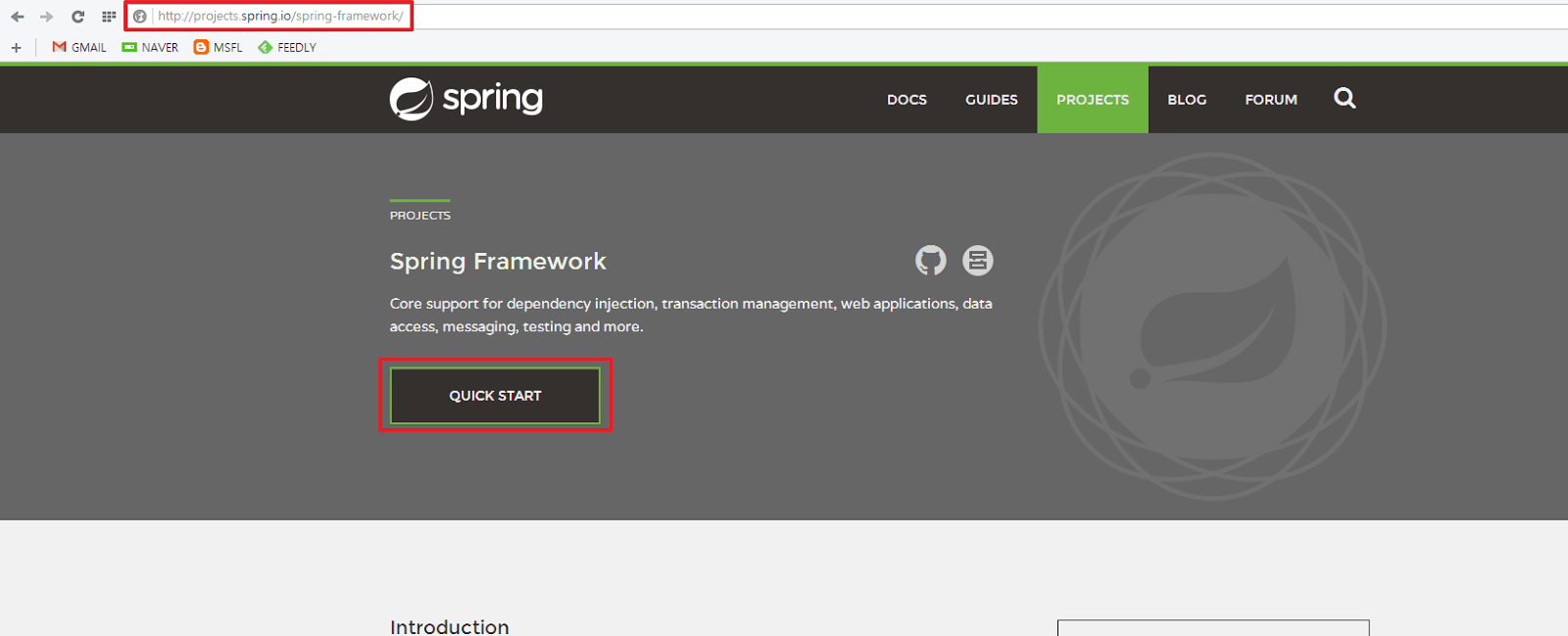
Task: Open the documentation stack icon
Action: tap(978, 261)
